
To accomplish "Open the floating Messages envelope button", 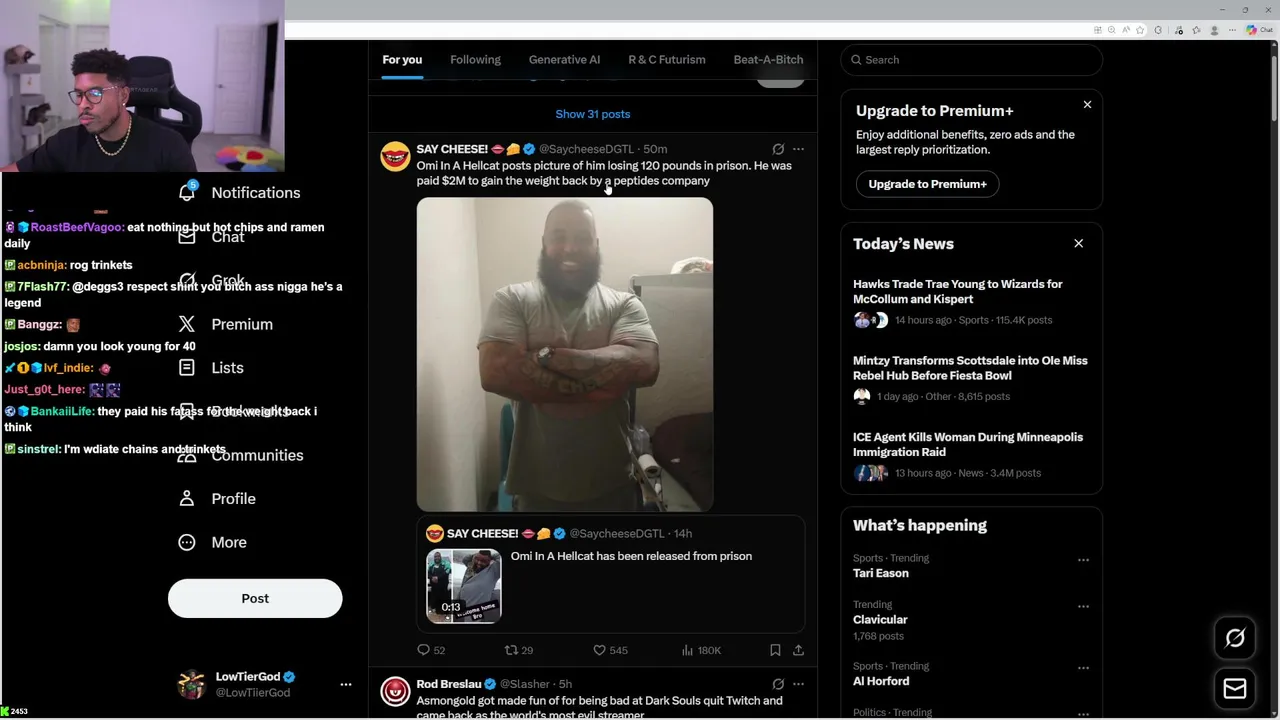I will 1235,688.
